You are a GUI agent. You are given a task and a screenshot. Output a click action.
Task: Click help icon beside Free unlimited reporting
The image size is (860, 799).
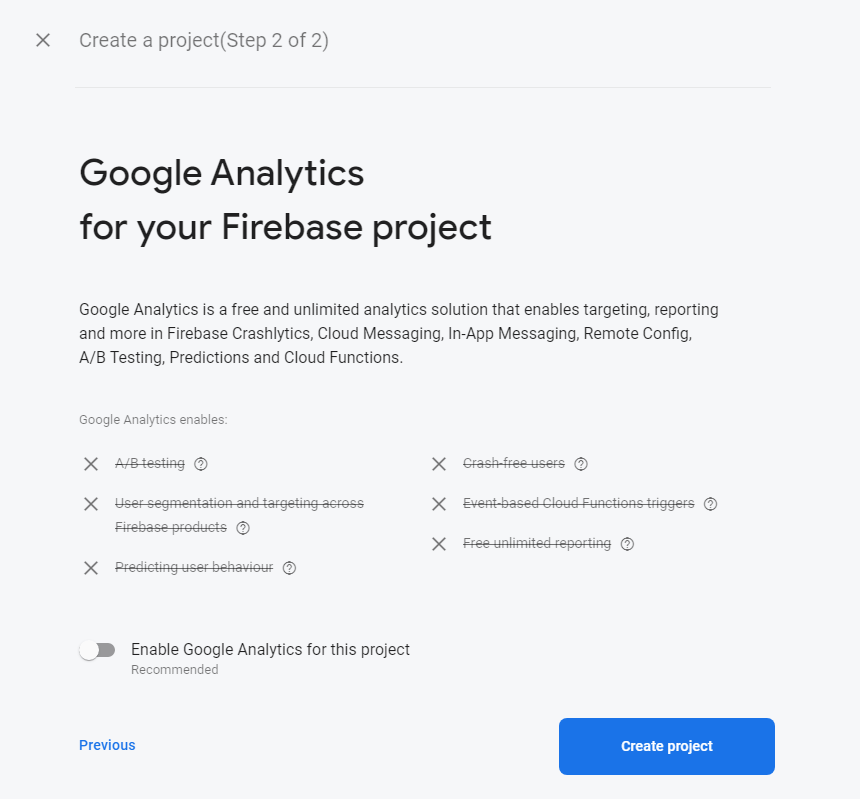point(627,544)
